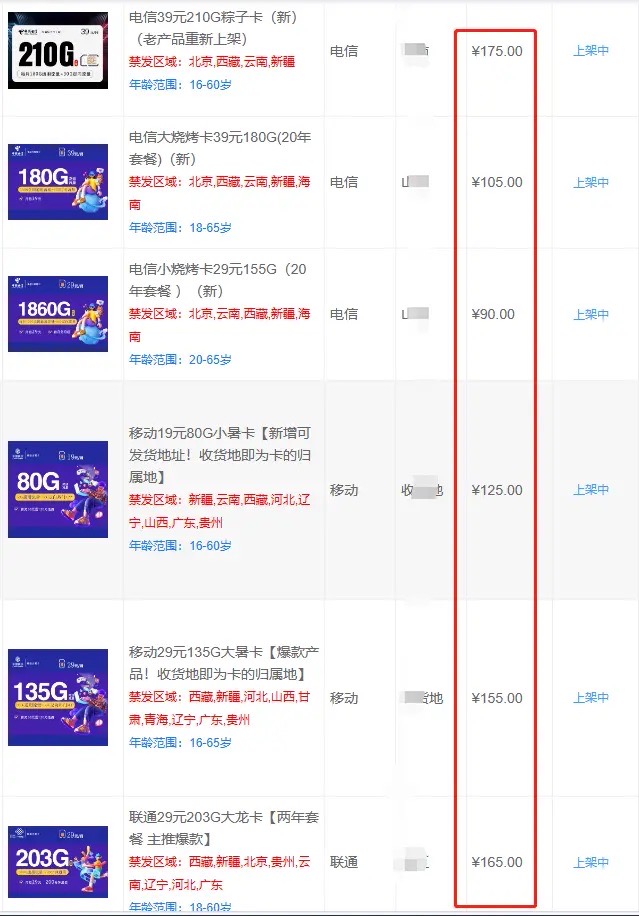Click 禁发区域 text of the 135G大暑卡 row

point(220,708)
